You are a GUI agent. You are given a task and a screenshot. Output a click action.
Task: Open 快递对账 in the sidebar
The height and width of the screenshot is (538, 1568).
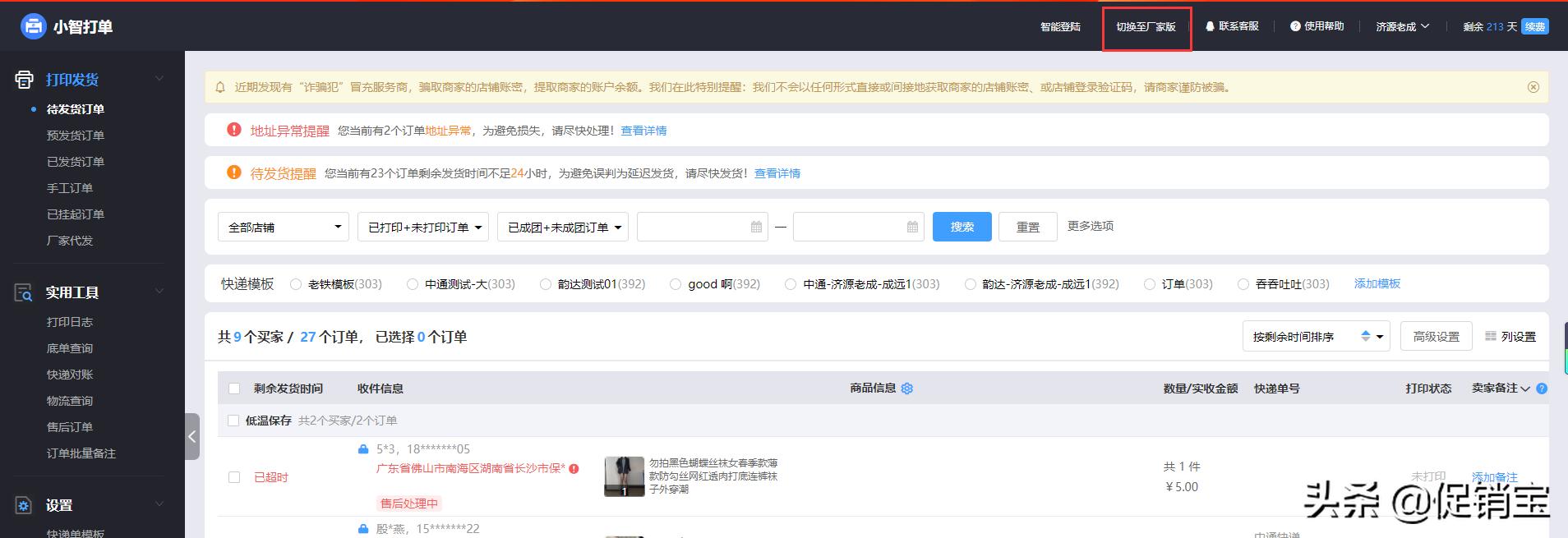coord(70,375)
